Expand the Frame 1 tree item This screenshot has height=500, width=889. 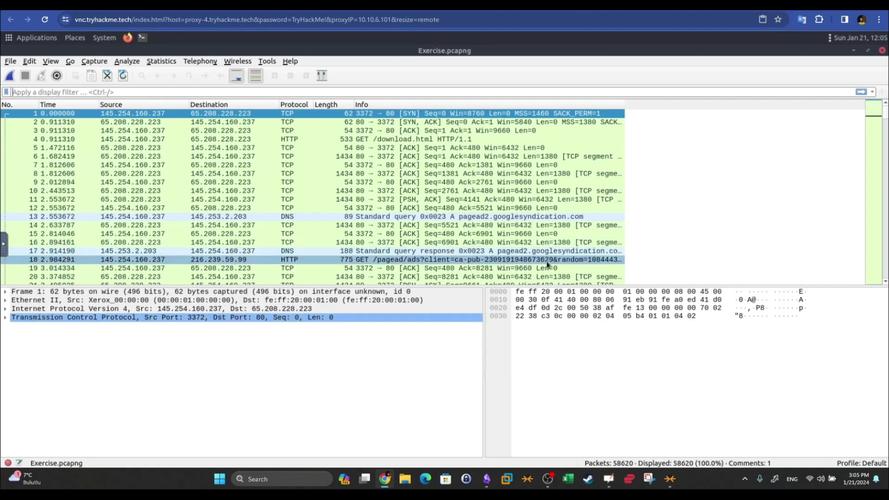(x=5, y=291)
